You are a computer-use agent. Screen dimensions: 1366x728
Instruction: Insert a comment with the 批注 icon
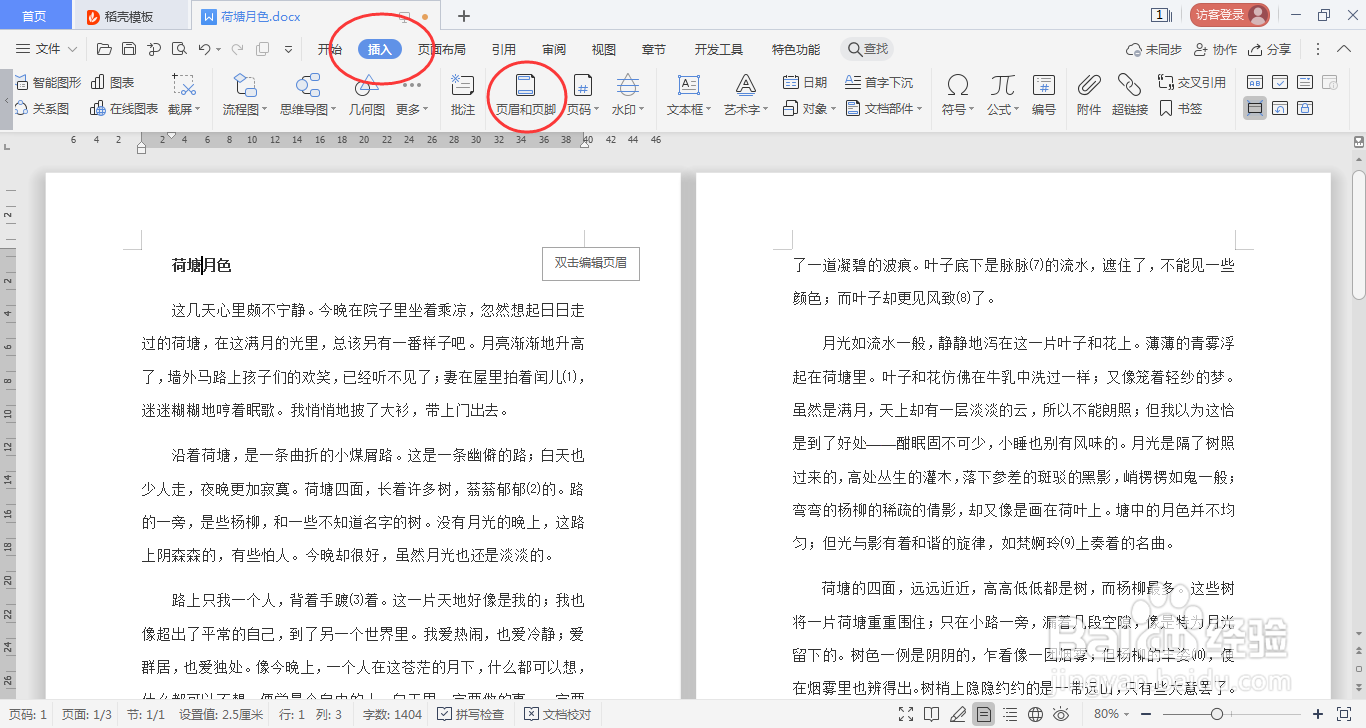(461, 95)
